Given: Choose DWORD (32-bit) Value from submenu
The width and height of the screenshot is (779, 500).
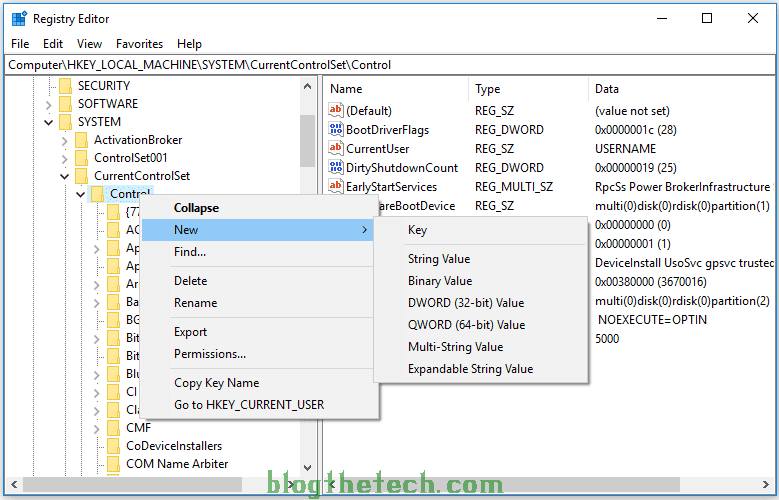Looking at the screenshot, I should click(x=465, y=303).
